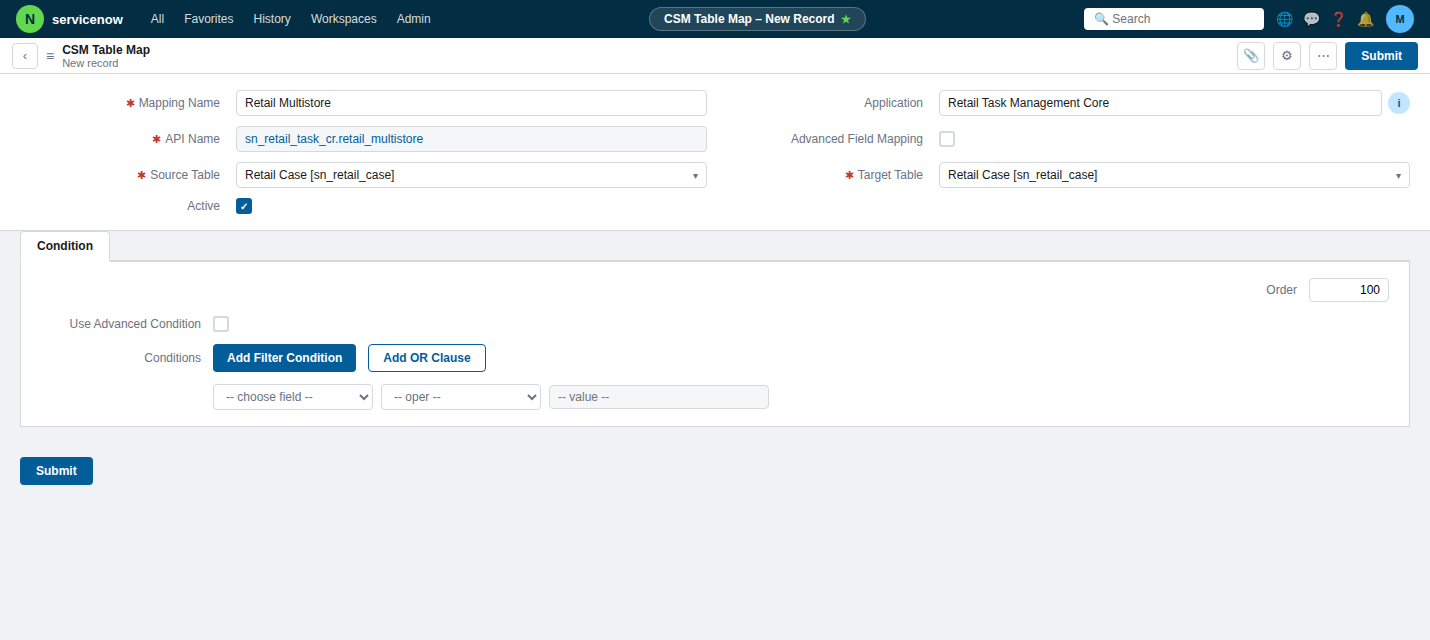This screenshot has width=1430, height=640.
Task: Click the ServiceNow logo icon
Action: pyautogui.click(x=30, y=19)
